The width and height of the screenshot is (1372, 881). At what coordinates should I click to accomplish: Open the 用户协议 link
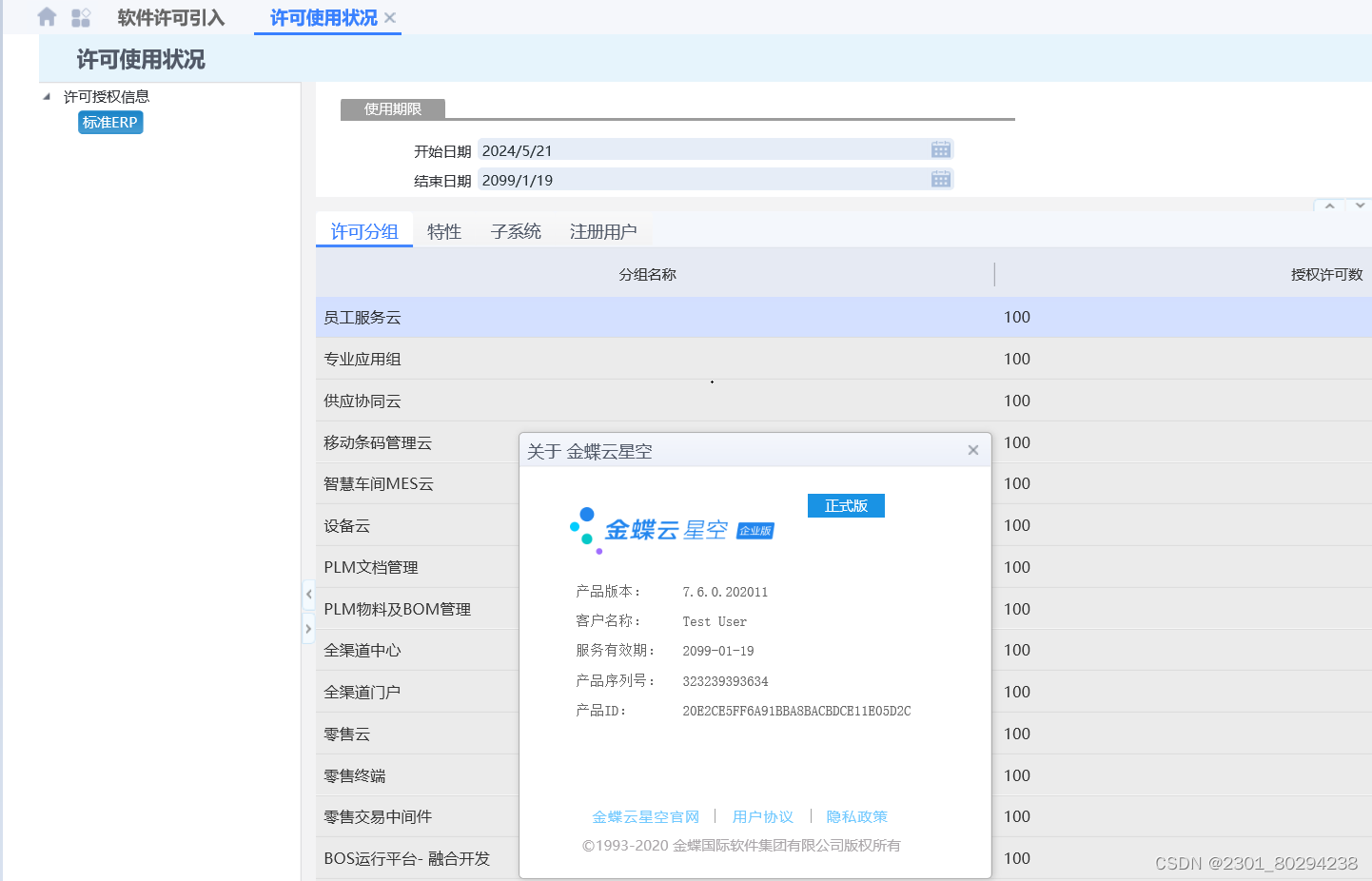pyautogui.click(x=763, y=816)
